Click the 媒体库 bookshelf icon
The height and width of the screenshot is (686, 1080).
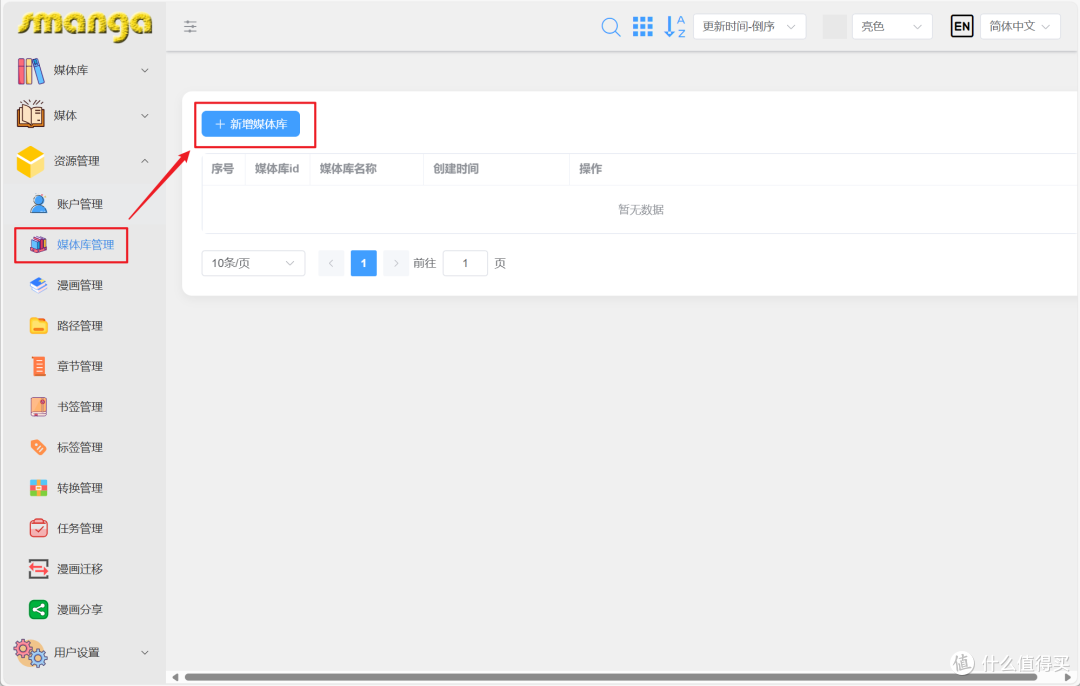[x=30, y=70]
